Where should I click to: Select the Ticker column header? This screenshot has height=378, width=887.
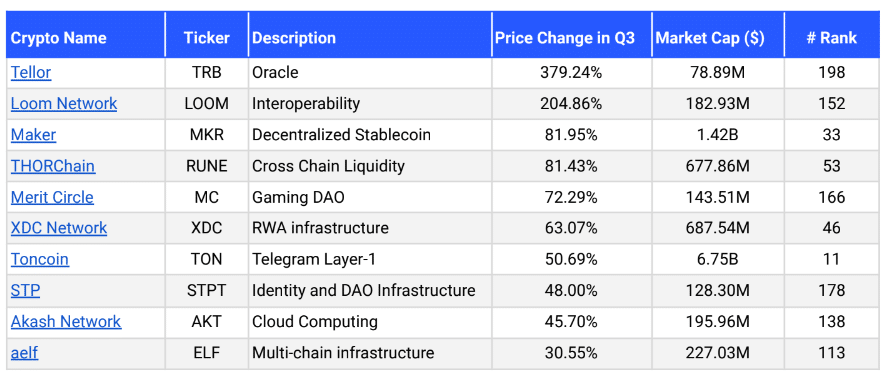[x=206, y=38]
